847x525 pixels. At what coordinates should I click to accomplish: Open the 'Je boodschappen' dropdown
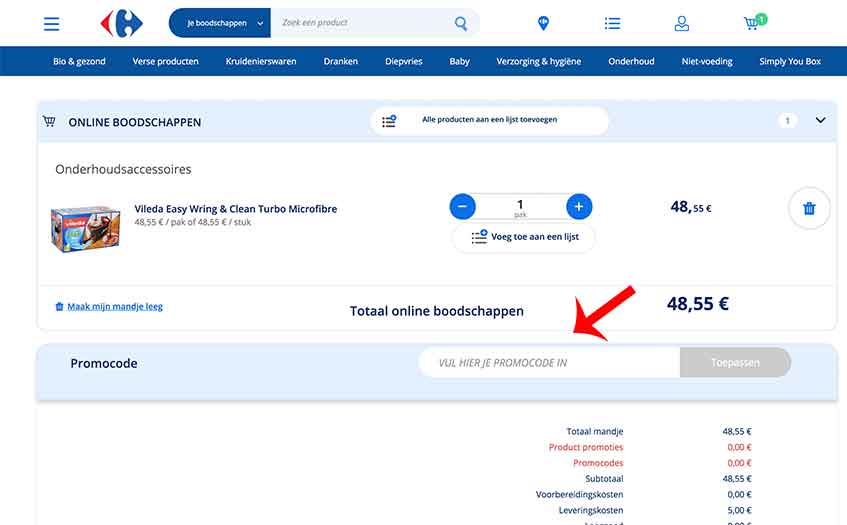pos(220,23)
